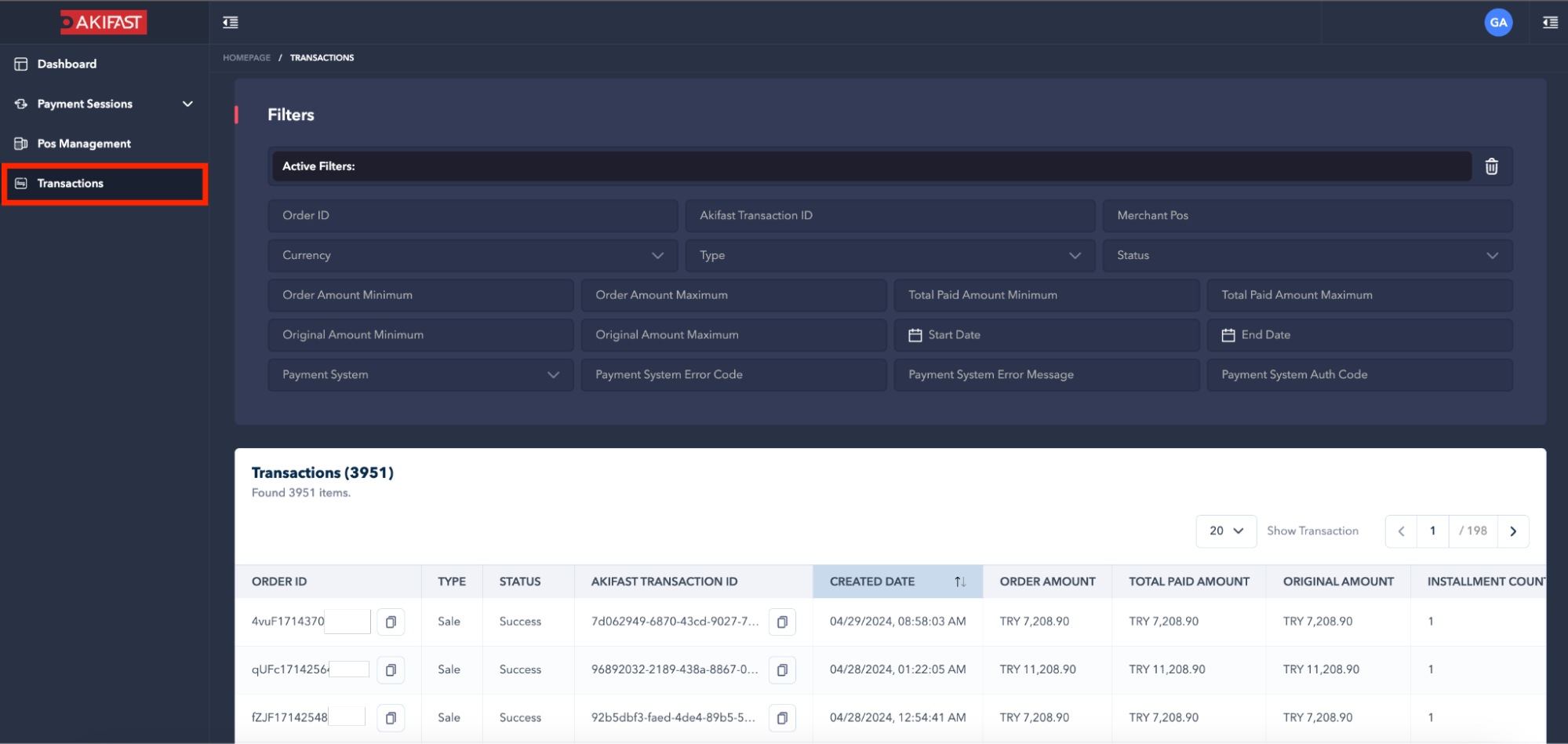Go to Pos Management in the sidebar
This screenshot has width=1568, height=744.
84,144
